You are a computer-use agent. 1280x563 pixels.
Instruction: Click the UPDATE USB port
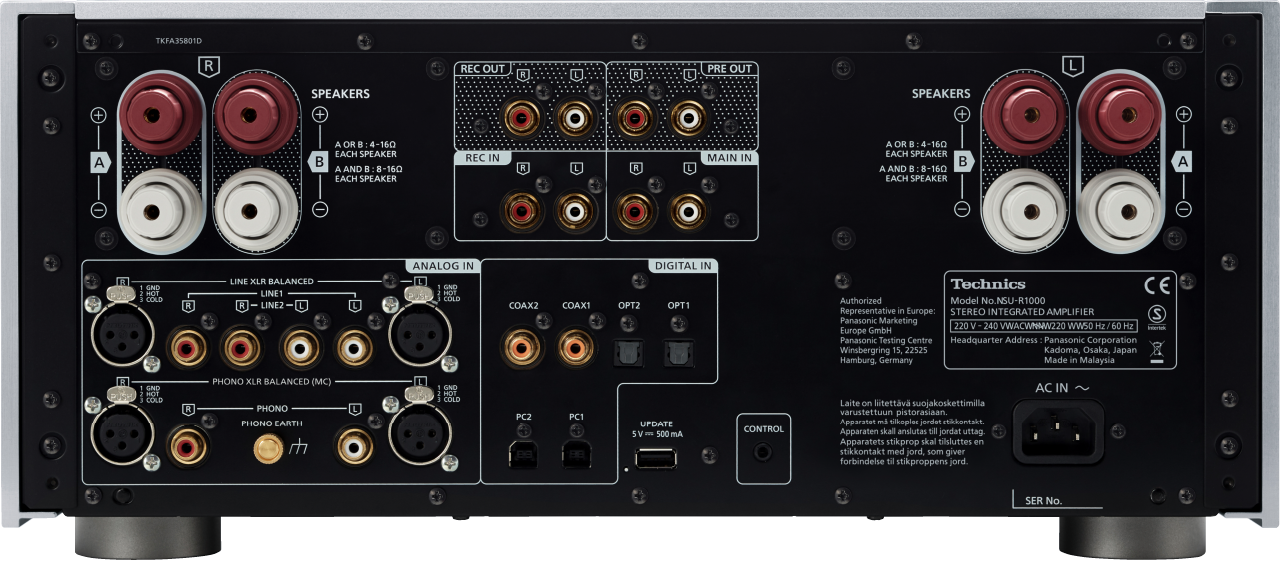pyautogui.click(x=653, y=458)
